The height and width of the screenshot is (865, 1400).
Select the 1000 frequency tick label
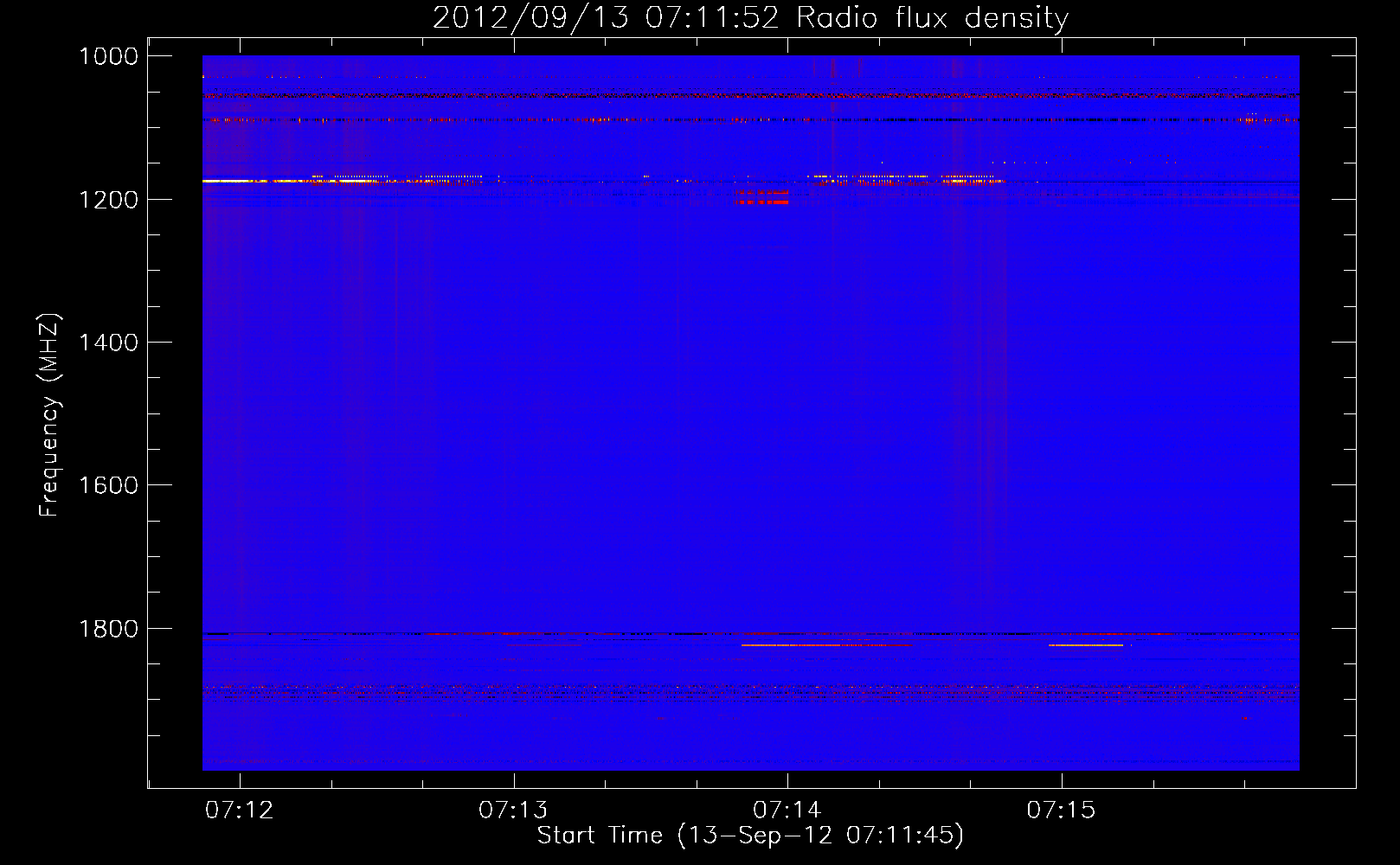(108, 56)
